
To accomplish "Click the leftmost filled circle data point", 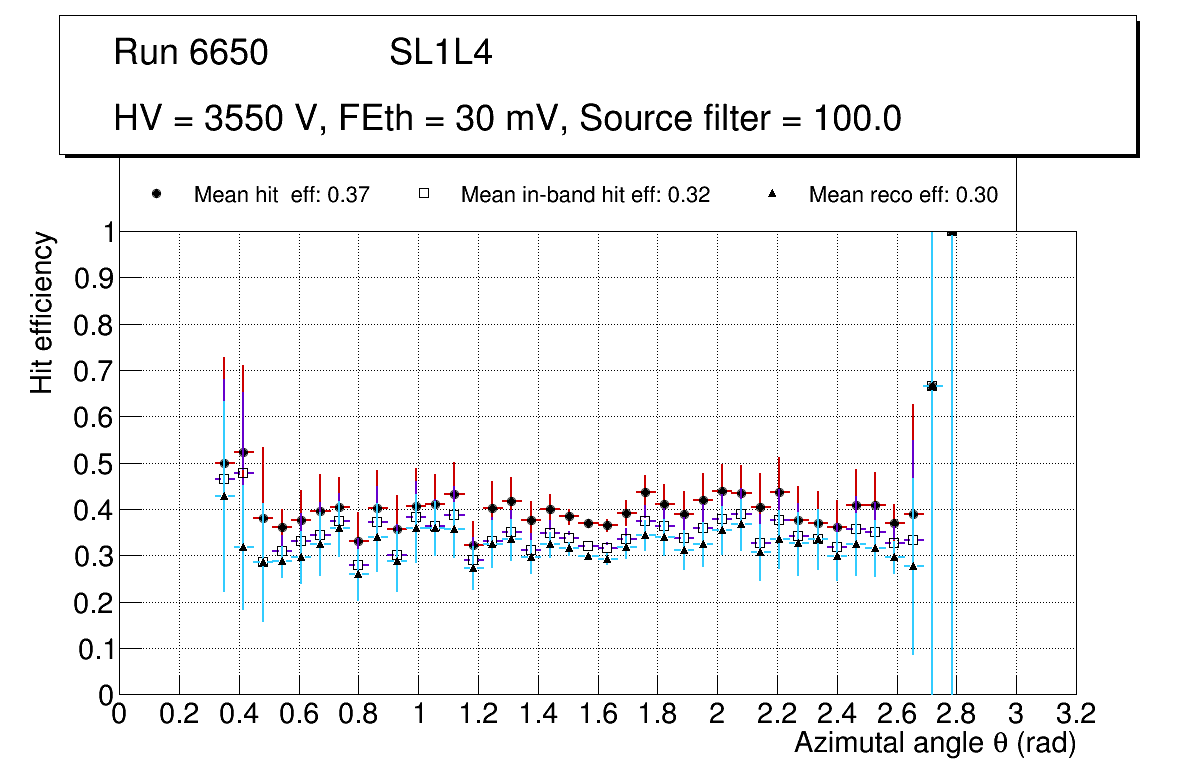I will pos(224,463).
